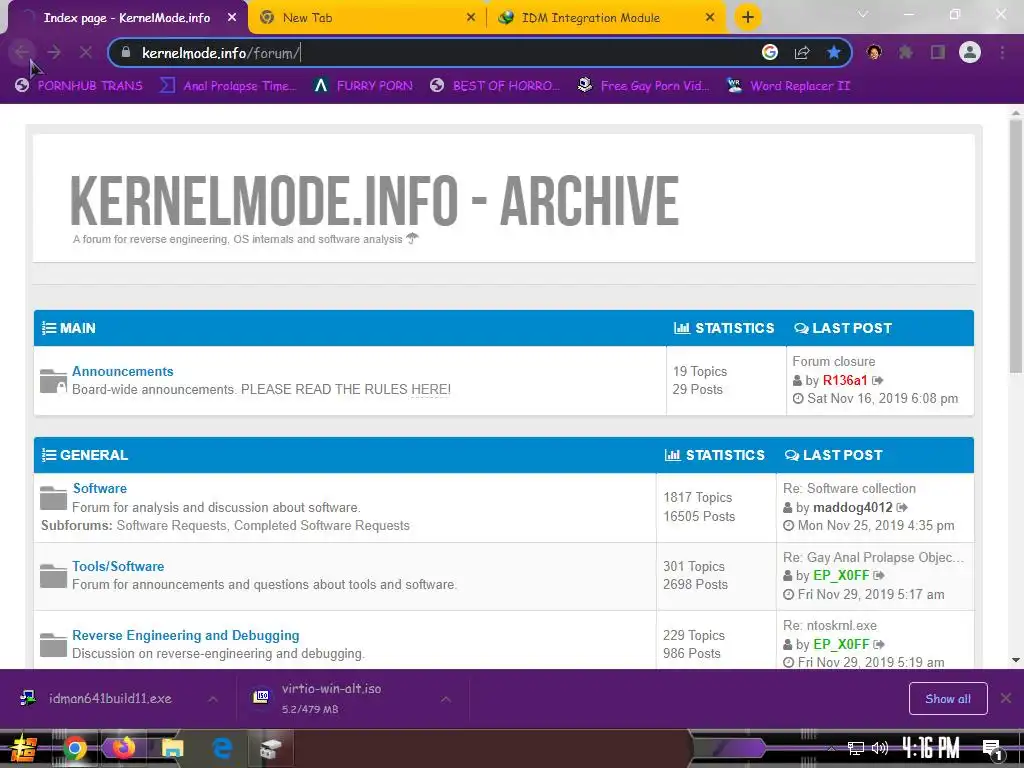Click the 1817 Topics text
Viewport: 1024px width, 768px height.
(697, 497)
